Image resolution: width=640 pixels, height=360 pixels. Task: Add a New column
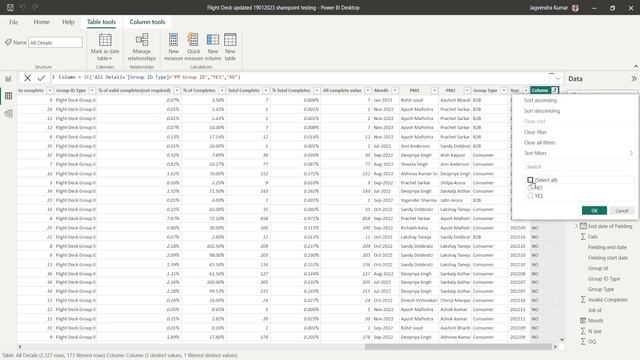213,47
